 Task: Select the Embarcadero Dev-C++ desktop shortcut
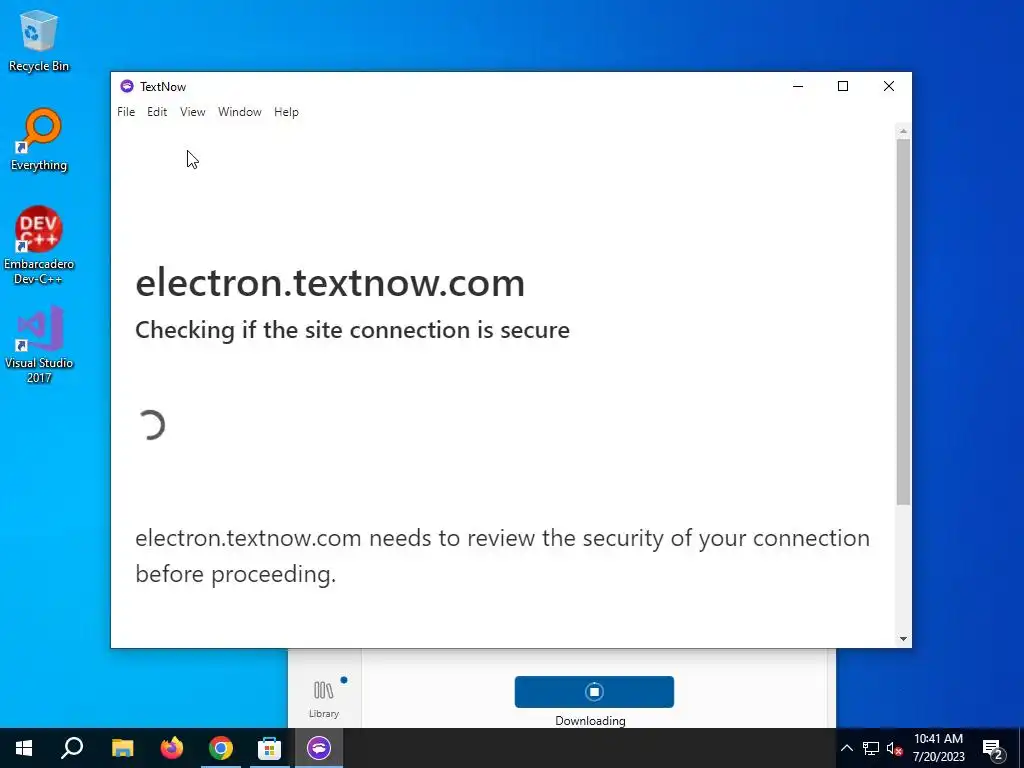coord(39,245)
